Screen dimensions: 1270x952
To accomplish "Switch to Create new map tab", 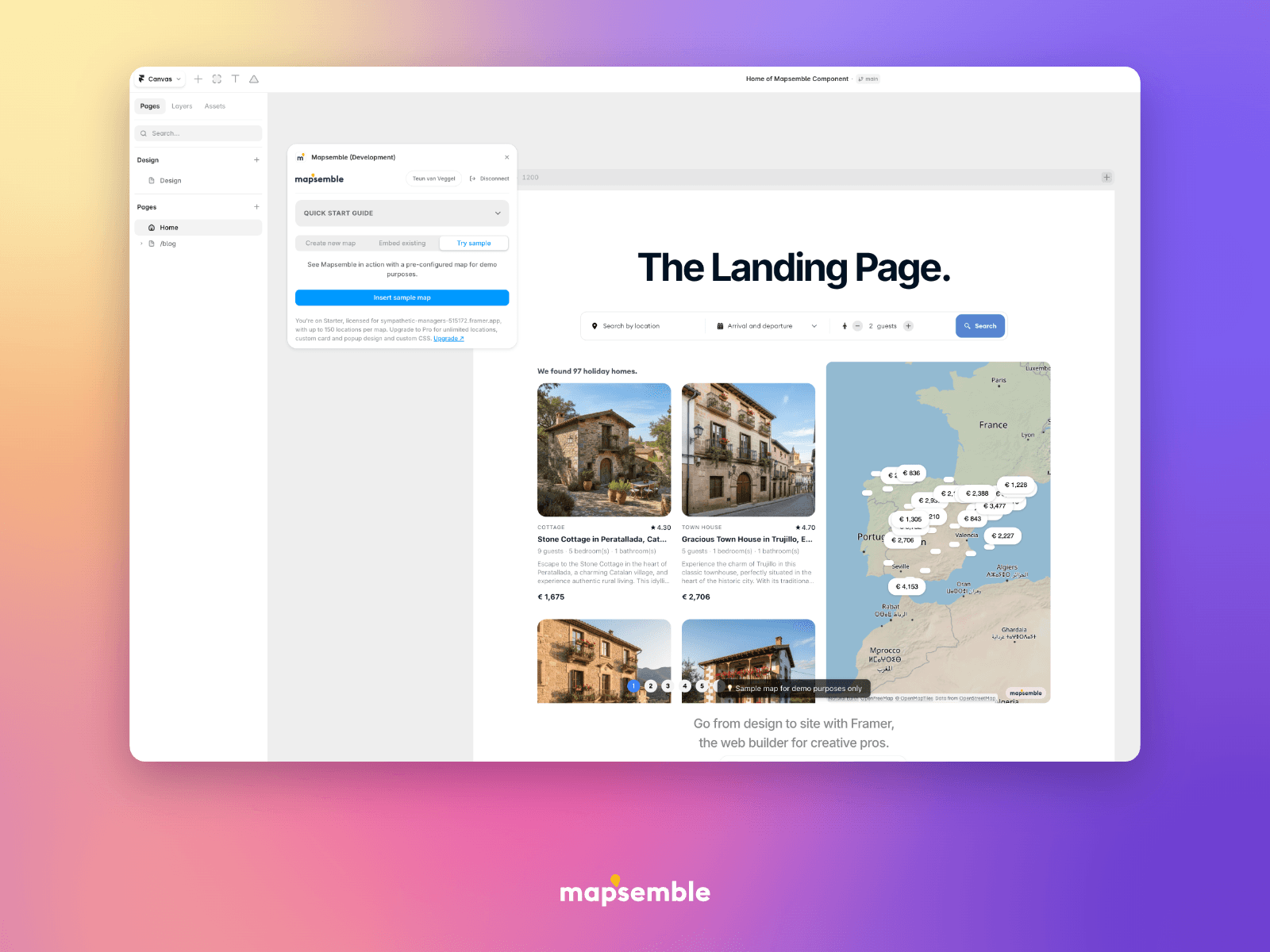I will point(331,244).
